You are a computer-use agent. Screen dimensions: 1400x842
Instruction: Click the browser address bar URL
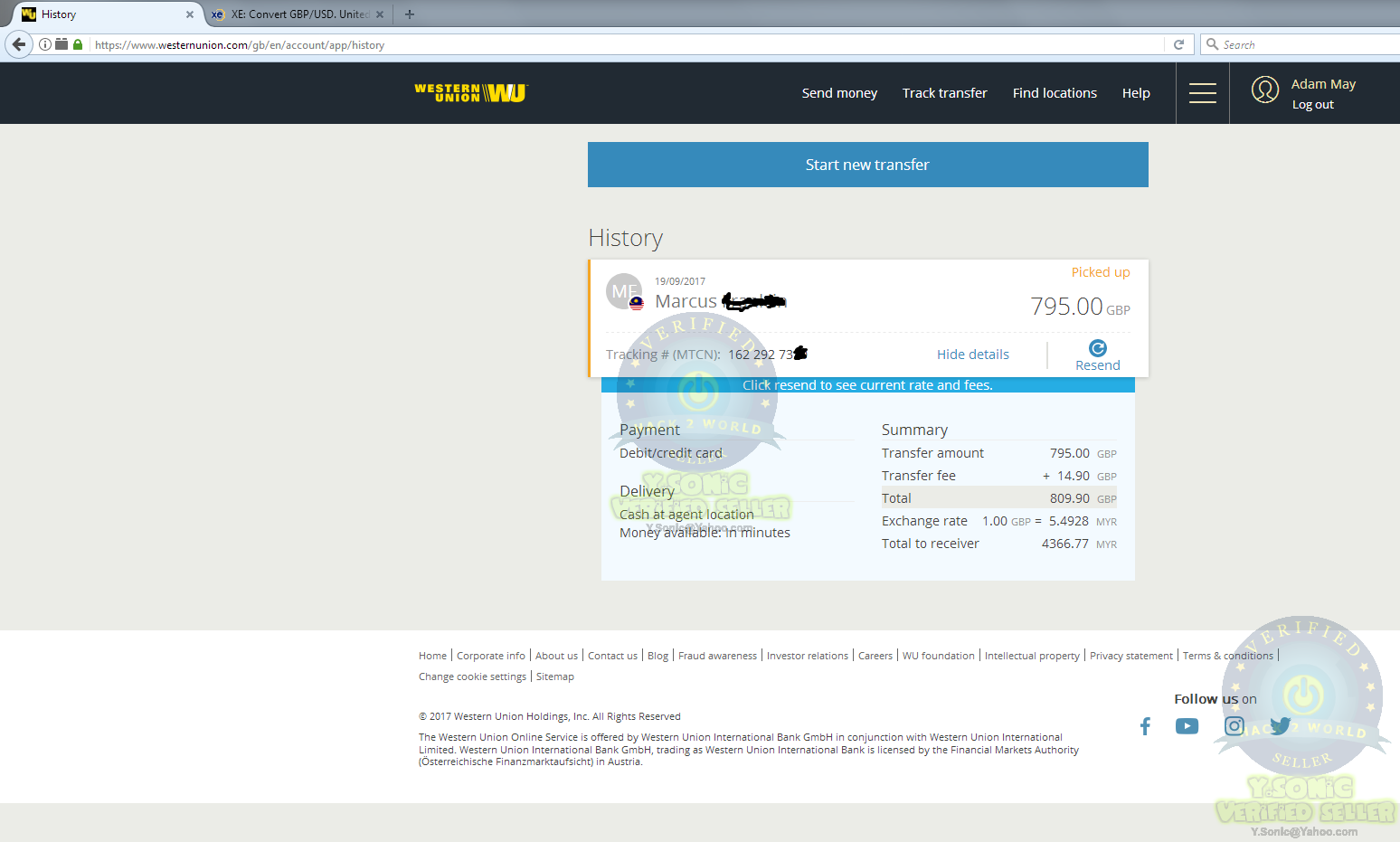coord(240,45)
